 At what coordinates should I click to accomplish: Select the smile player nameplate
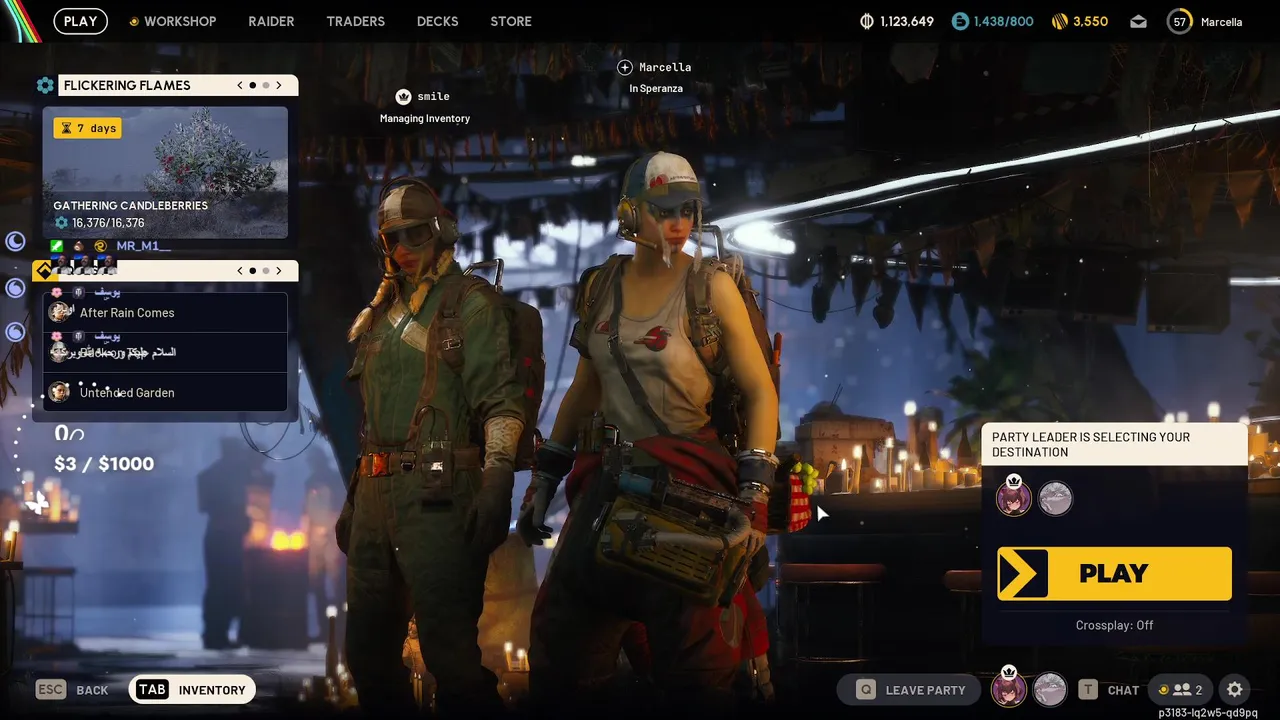[433, 97]
